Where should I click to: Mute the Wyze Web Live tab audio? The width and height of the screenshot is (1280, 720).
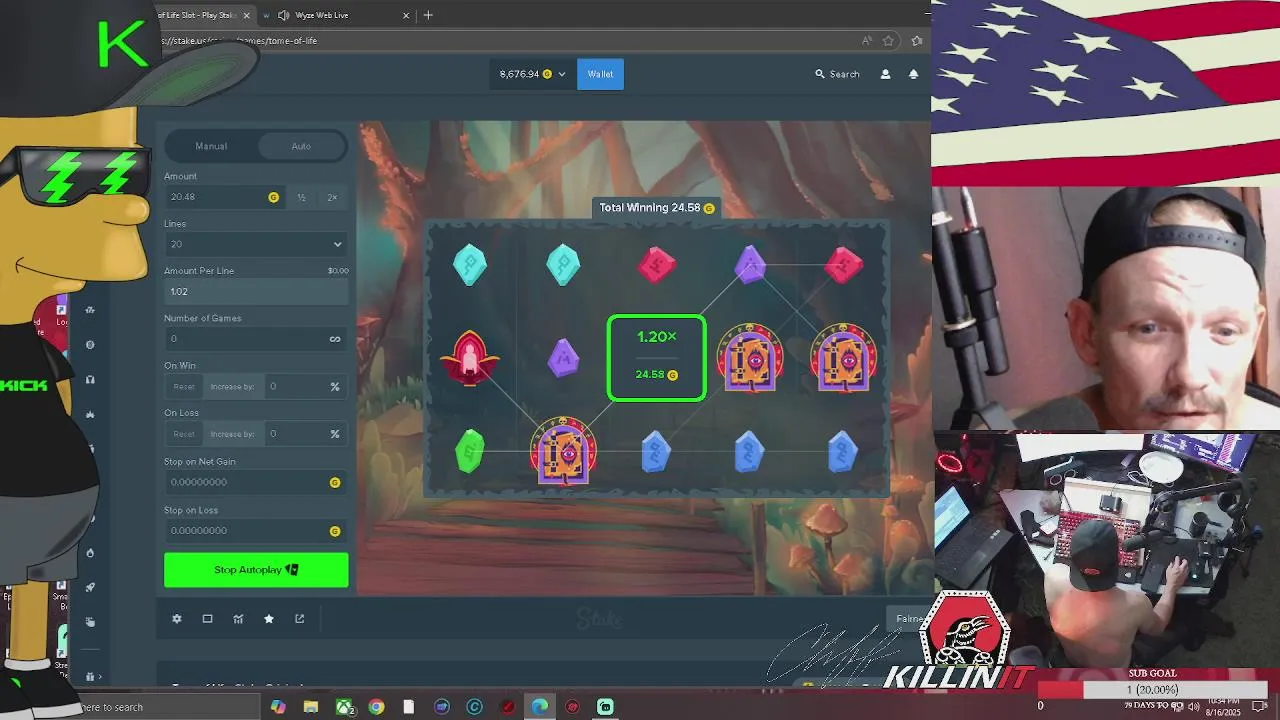click(284, 15)
